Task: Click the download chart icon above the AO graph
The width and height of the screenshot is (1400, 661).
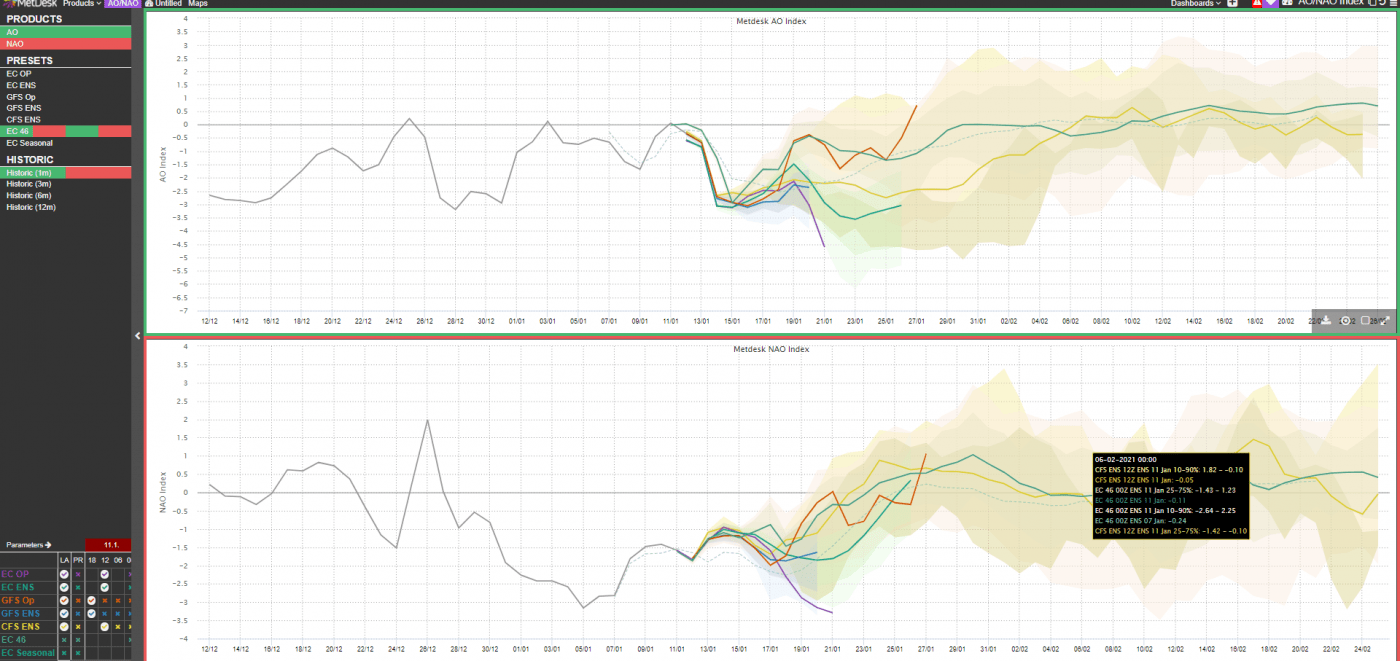Action: (1324, 320)
